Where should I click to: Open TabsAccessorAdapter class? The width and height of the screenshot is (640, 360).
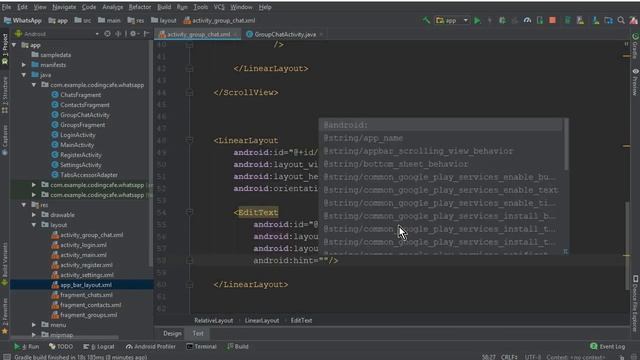[89, 175]
